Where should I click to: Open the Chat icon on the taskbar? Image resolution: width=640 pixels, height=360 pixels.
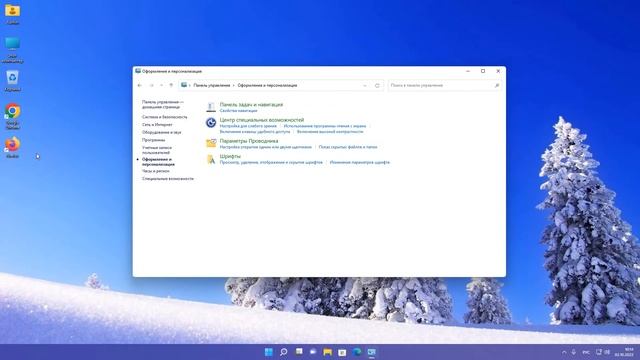point(313,352)
